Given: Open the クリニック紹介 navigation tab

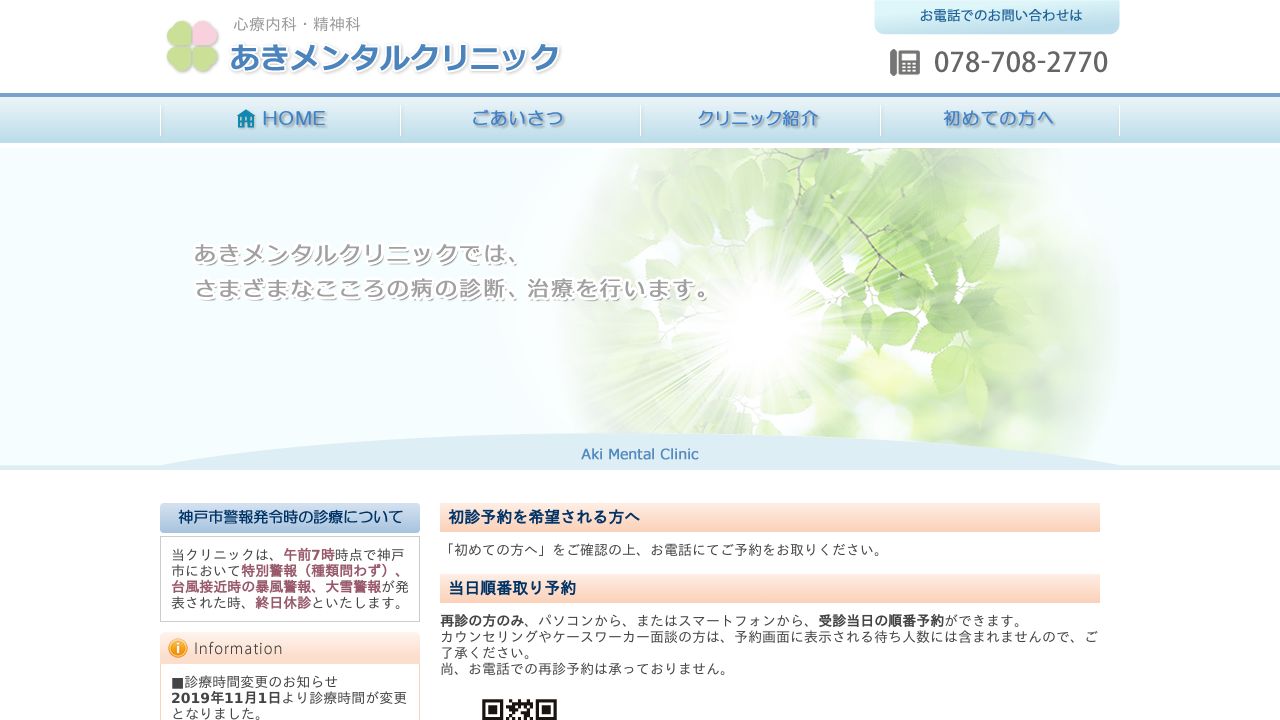Looking at the screenshot, I should (x=759, y=119).
